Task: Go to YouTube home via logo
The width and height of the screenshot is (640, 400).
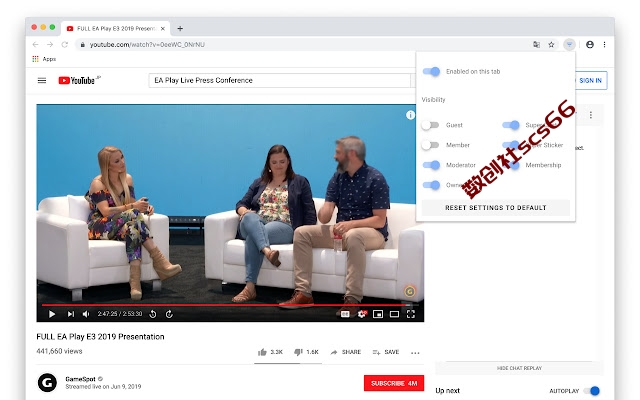Action: [79, 80]
